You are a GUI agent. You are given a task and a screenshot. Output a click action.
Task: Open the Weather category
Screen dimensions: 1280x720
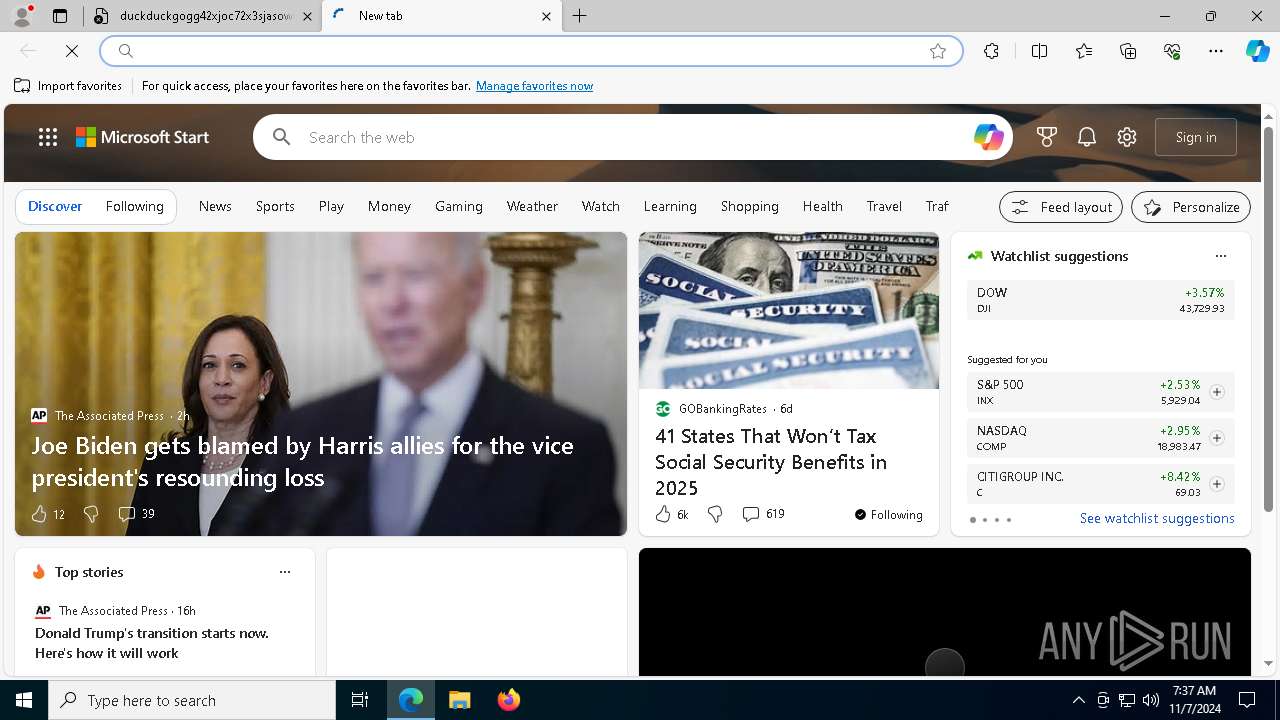point(532,206)
